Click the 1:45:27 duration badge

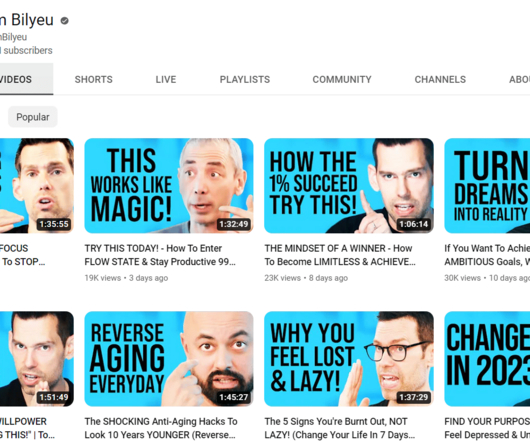pyautogui.click(x=234, y=397)
